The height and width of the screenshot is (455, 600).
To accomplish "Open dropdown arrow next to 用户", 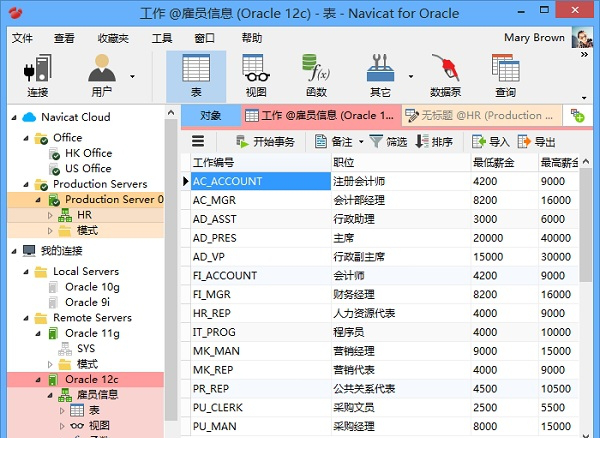I will 132,77.
